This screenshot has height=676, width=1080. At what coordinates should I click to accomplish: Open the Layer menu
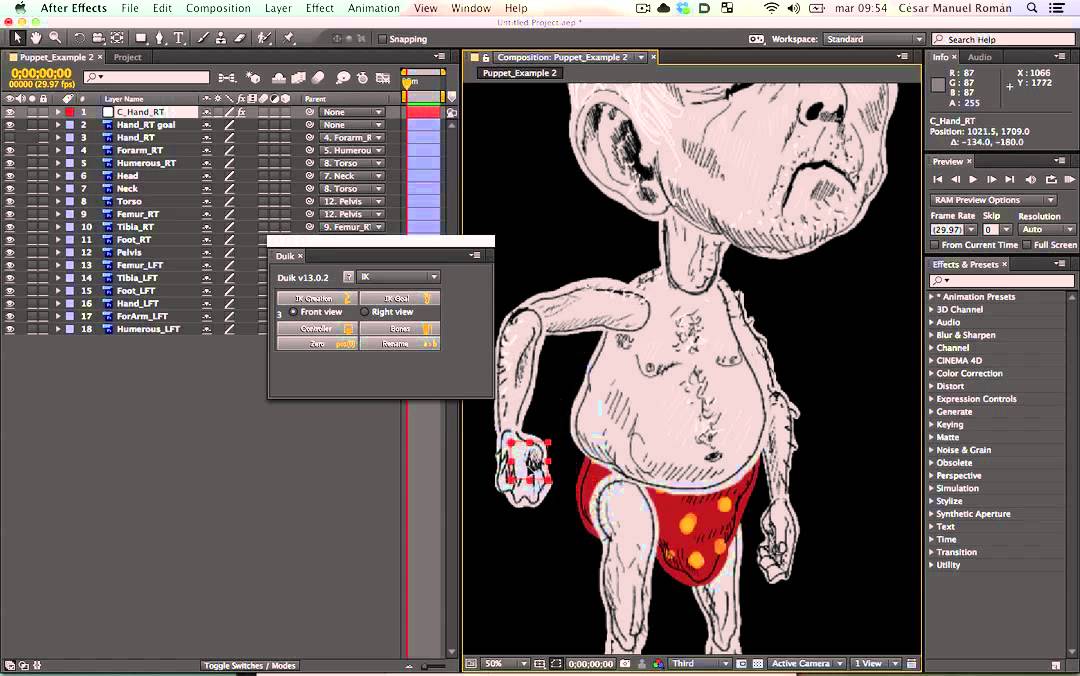(278, 8)
